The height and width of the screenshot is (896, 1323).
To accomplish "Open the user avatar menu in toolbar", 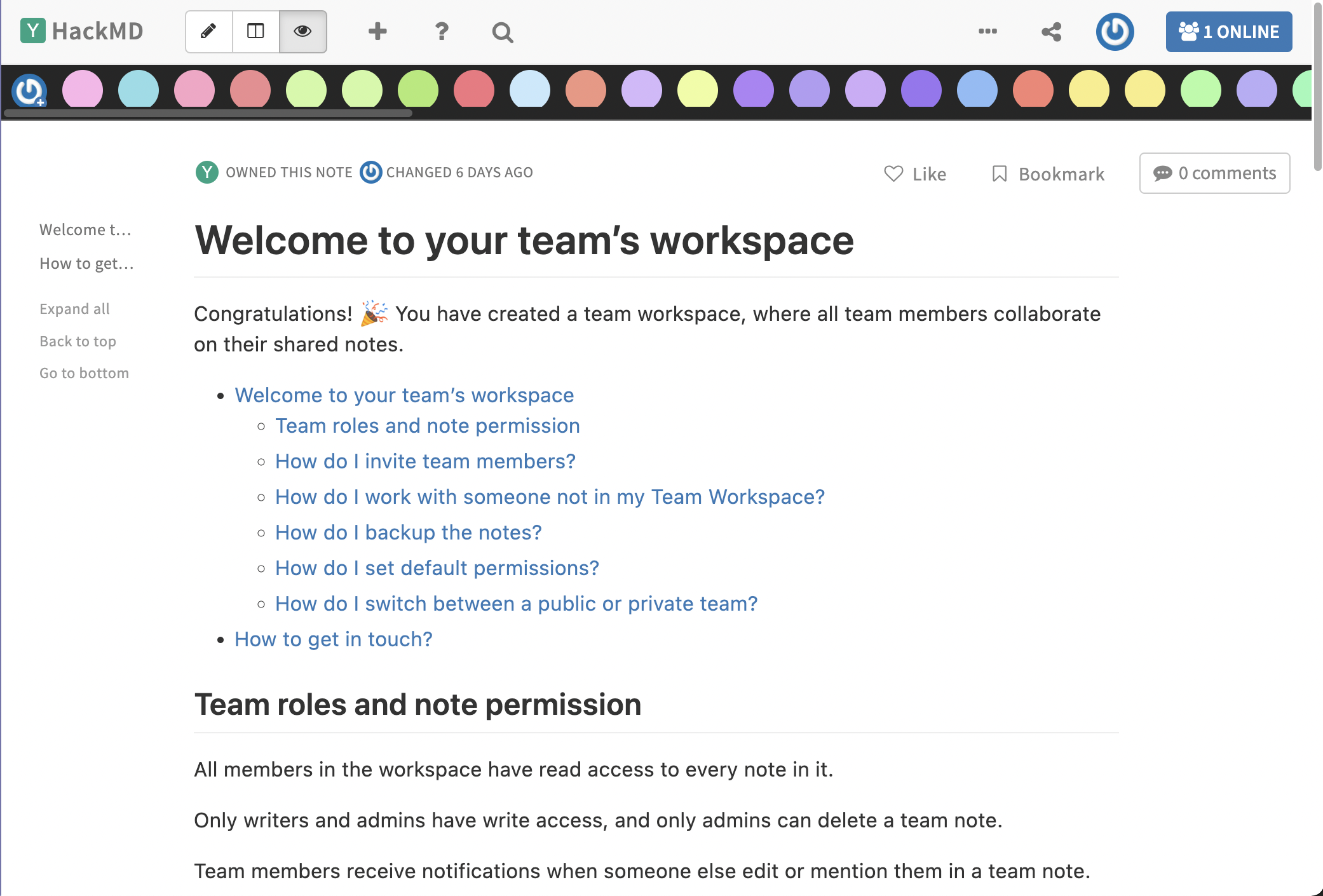I will coord(1115,32).
